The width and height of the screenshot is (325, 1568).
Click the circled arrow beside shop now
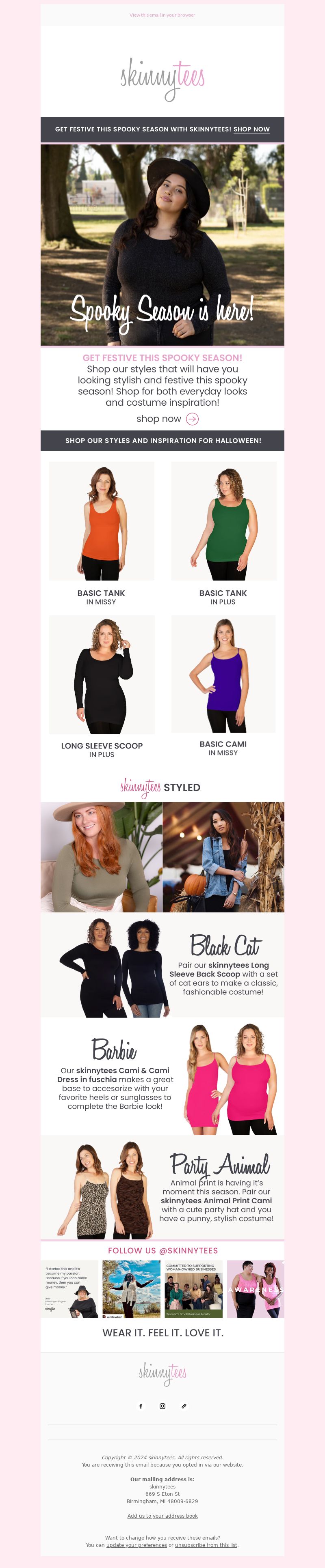[x=192, y=419]
